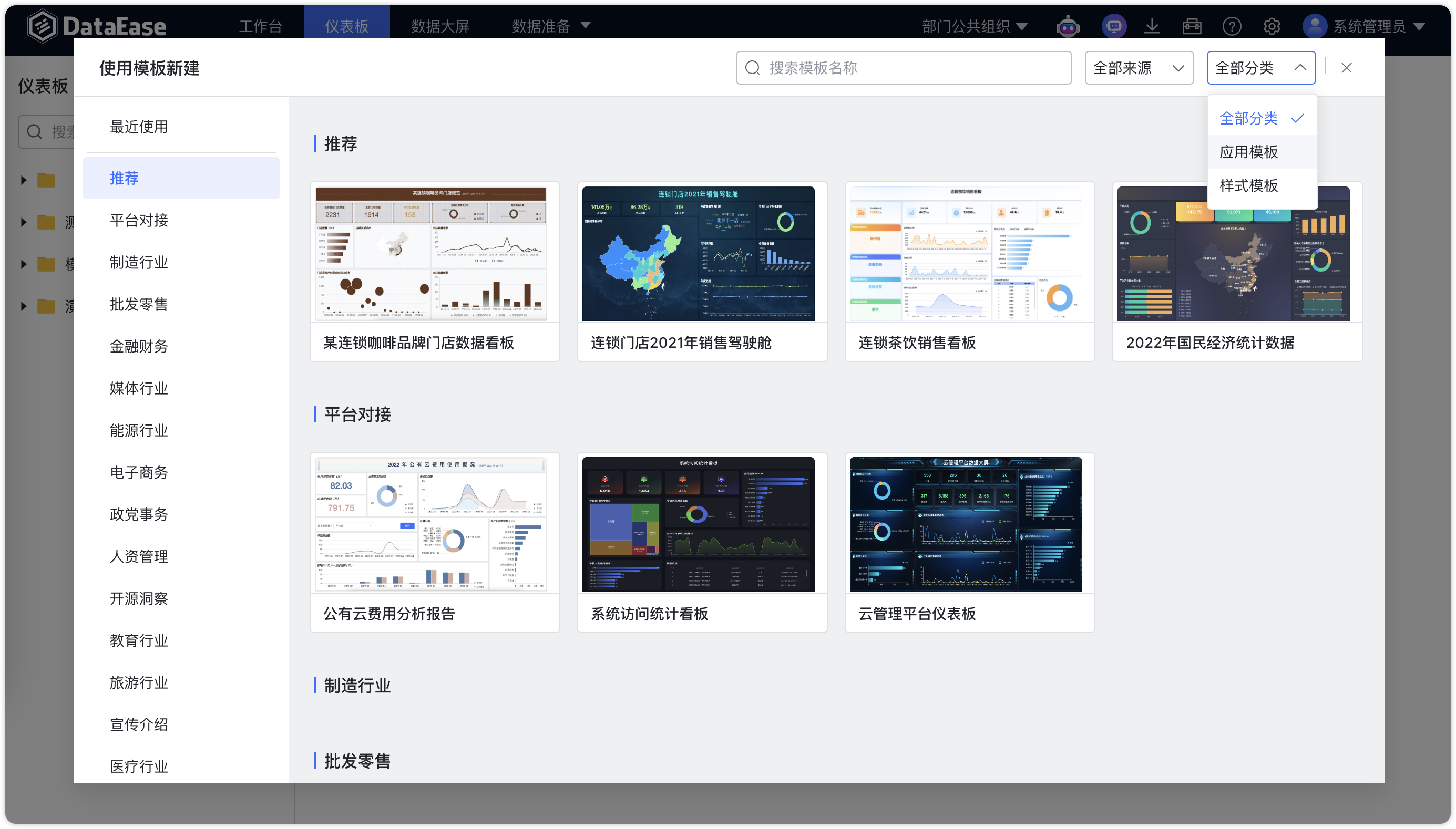Select 教育行业 category in sidebar
The image size is (1456, 829).
coord(181,640)
